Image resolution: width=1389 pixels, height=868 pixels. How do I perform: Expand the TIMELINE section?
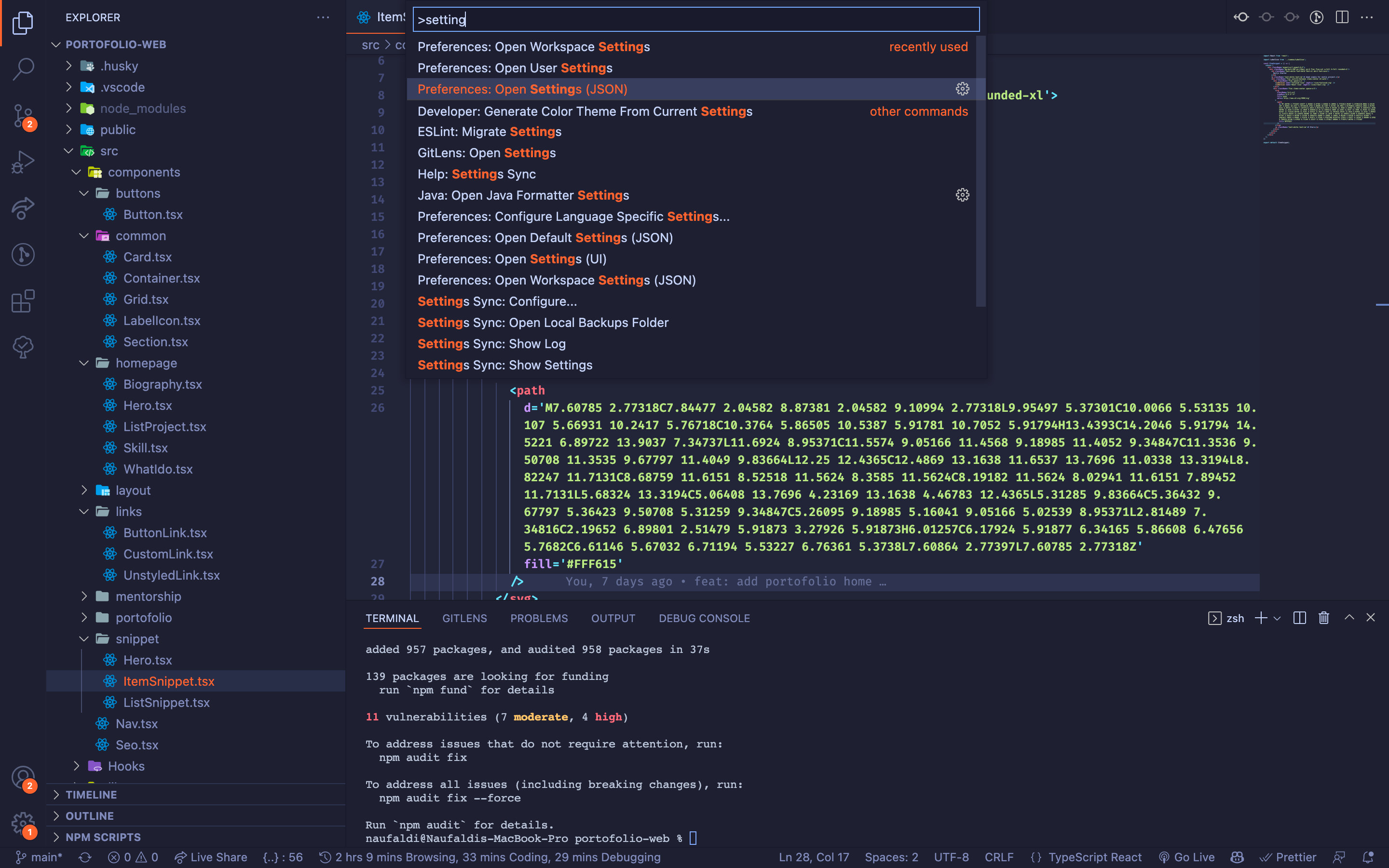[195, 795]
